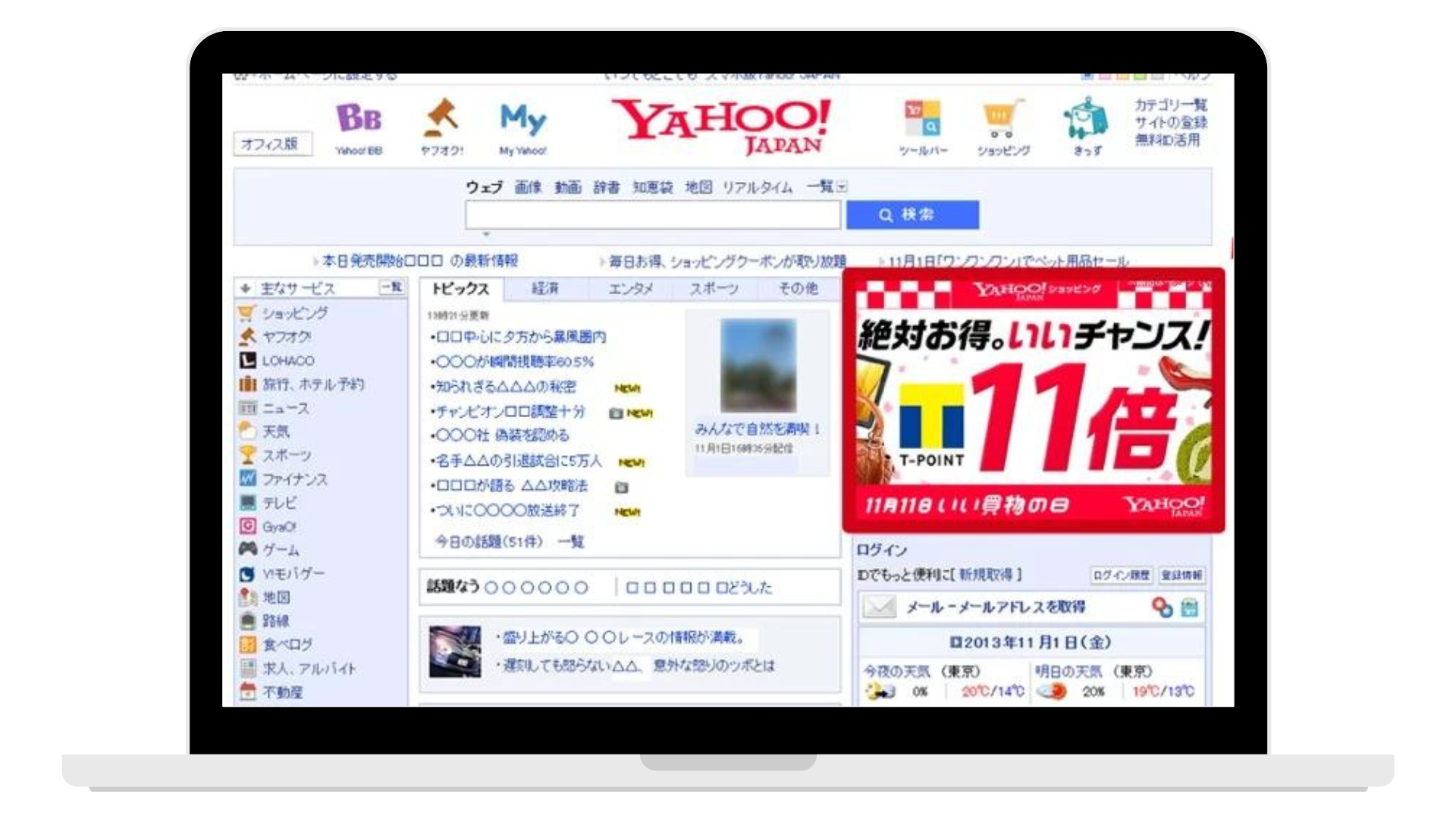Click the 旅行、ホテル予約 icon in the sidebar
This screenshot has width=1456, height=819.
click(247, 384)
